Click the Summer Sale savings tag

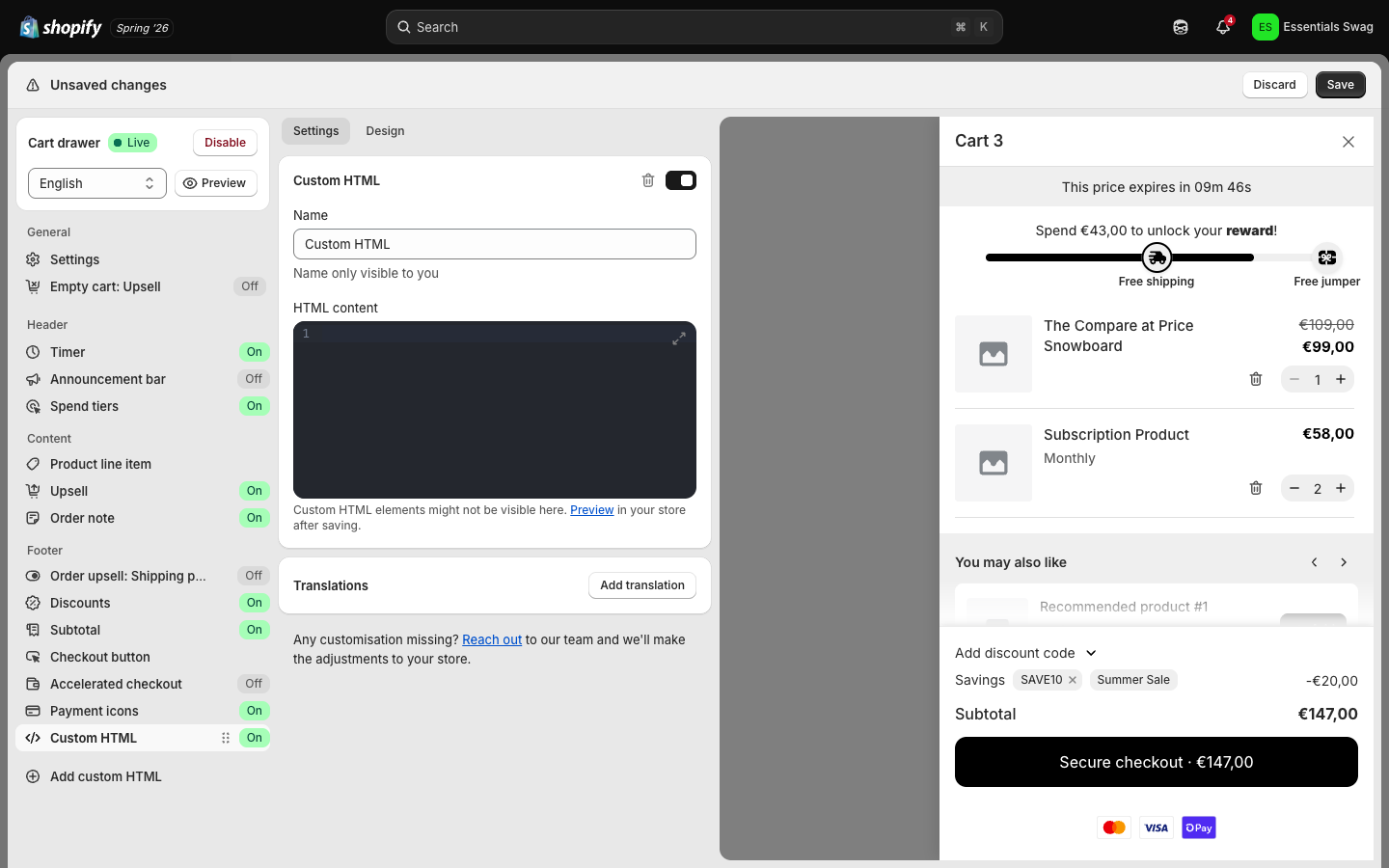(1133, 680)
